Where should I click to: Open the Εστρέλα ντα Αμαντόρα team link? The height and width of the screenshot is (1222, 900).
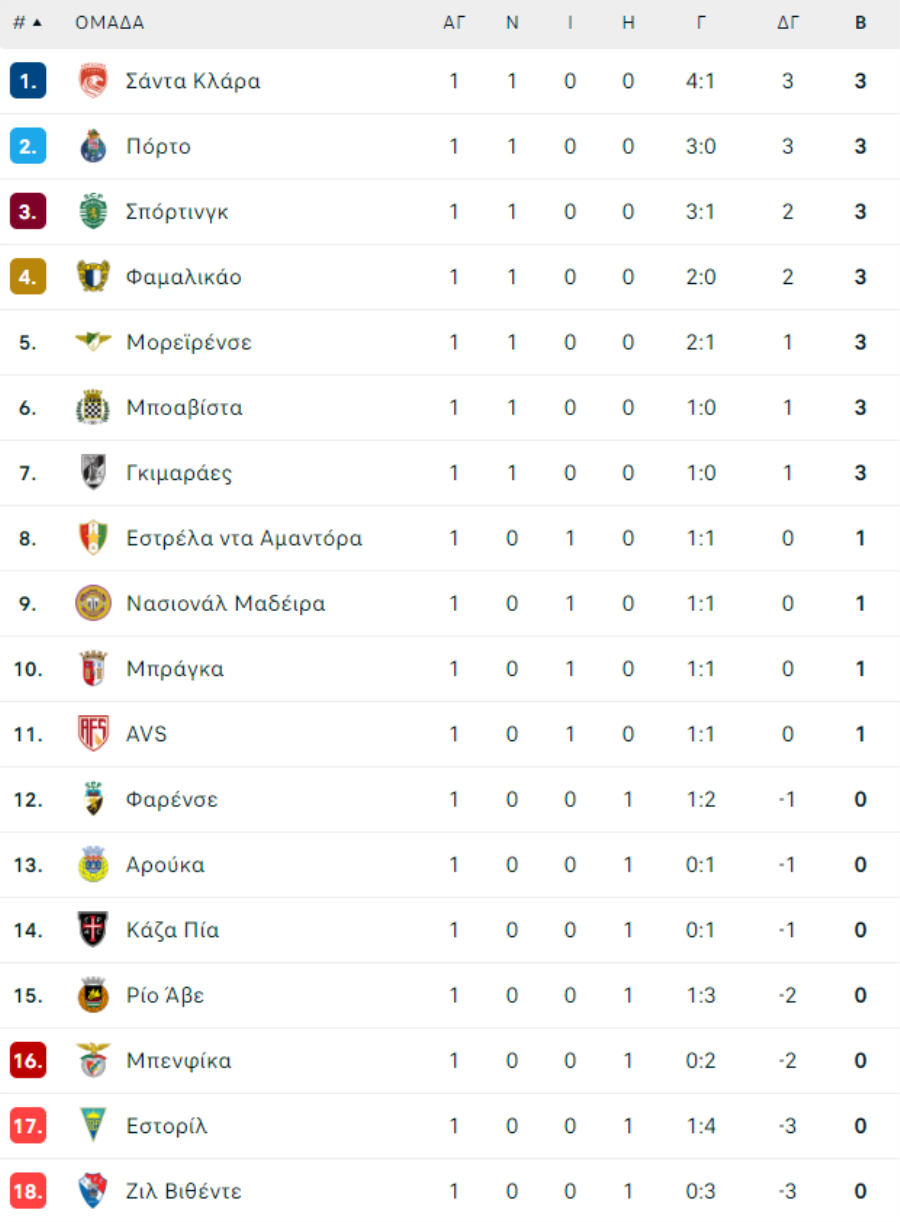[x=244, y=538]
